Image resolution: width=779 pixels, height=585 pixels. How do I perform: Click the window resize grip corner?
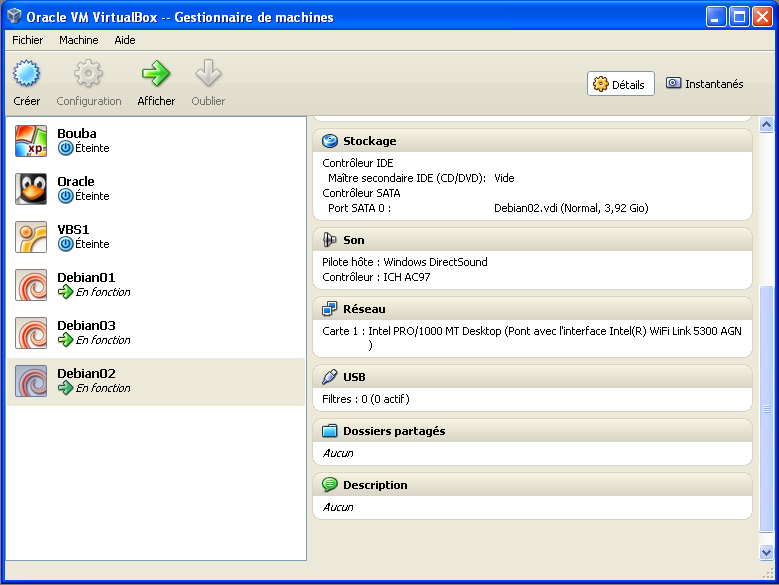(768, 574)
